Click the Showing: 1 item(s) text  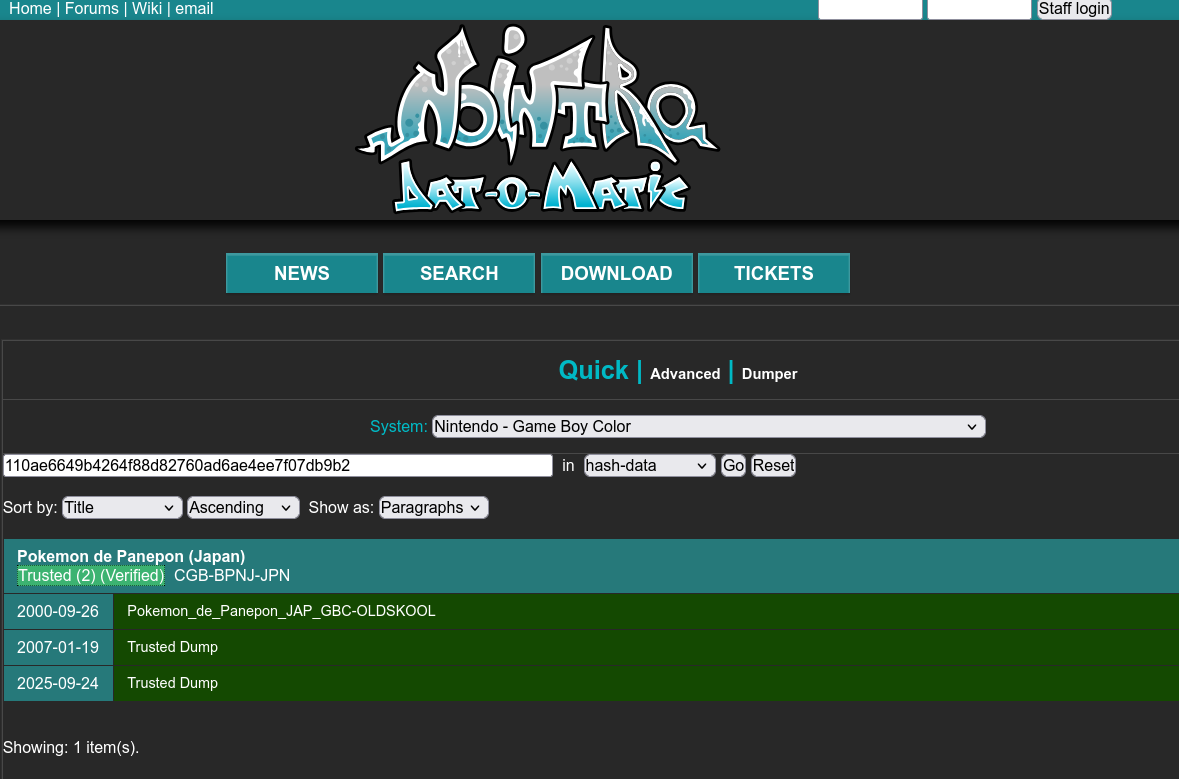coord(71,747)
